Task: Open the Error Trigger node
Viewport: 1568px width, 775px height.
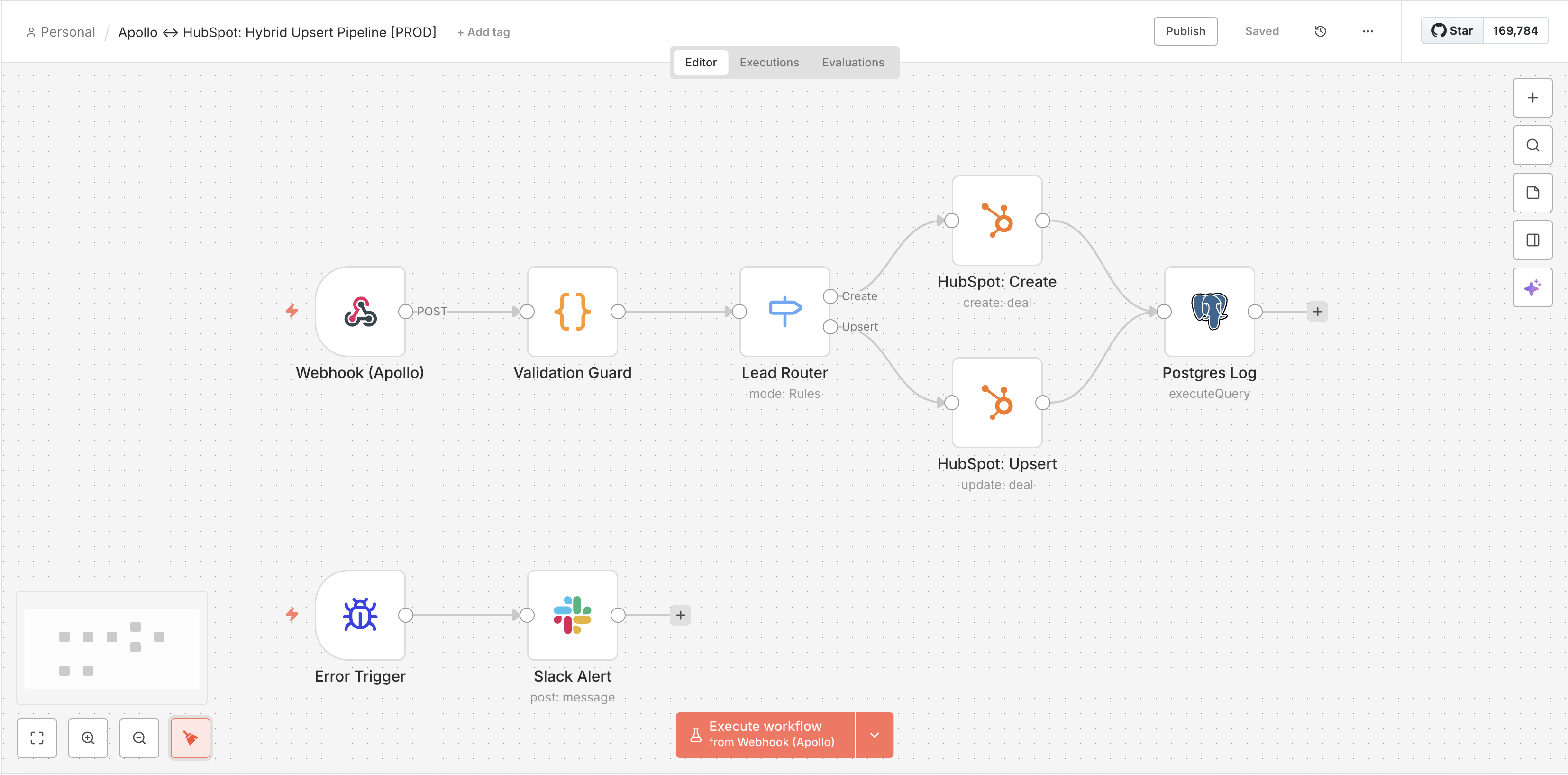Action: tap(360, 615)
